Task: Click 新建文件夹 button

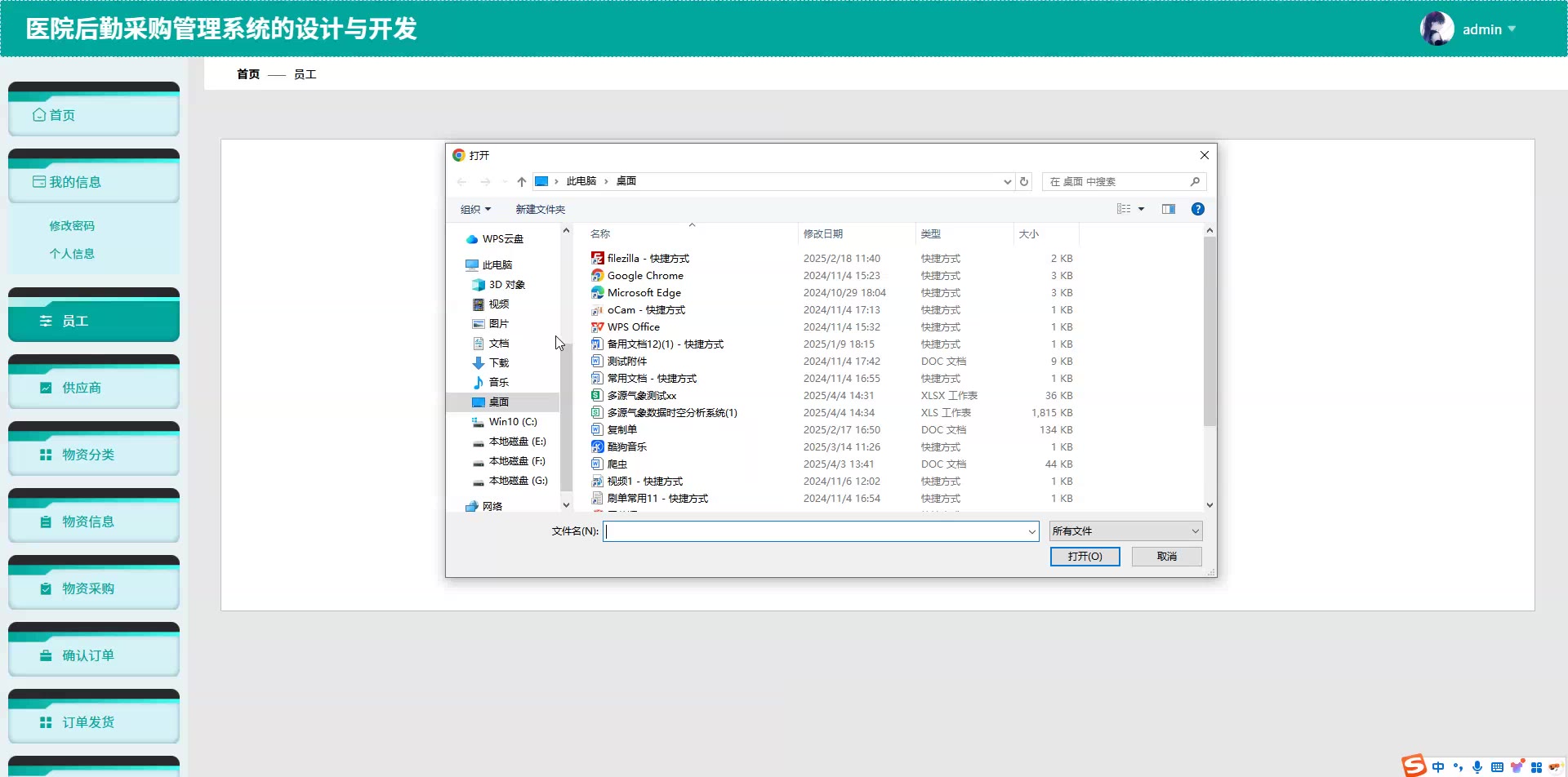Action: tap(541, 210)
